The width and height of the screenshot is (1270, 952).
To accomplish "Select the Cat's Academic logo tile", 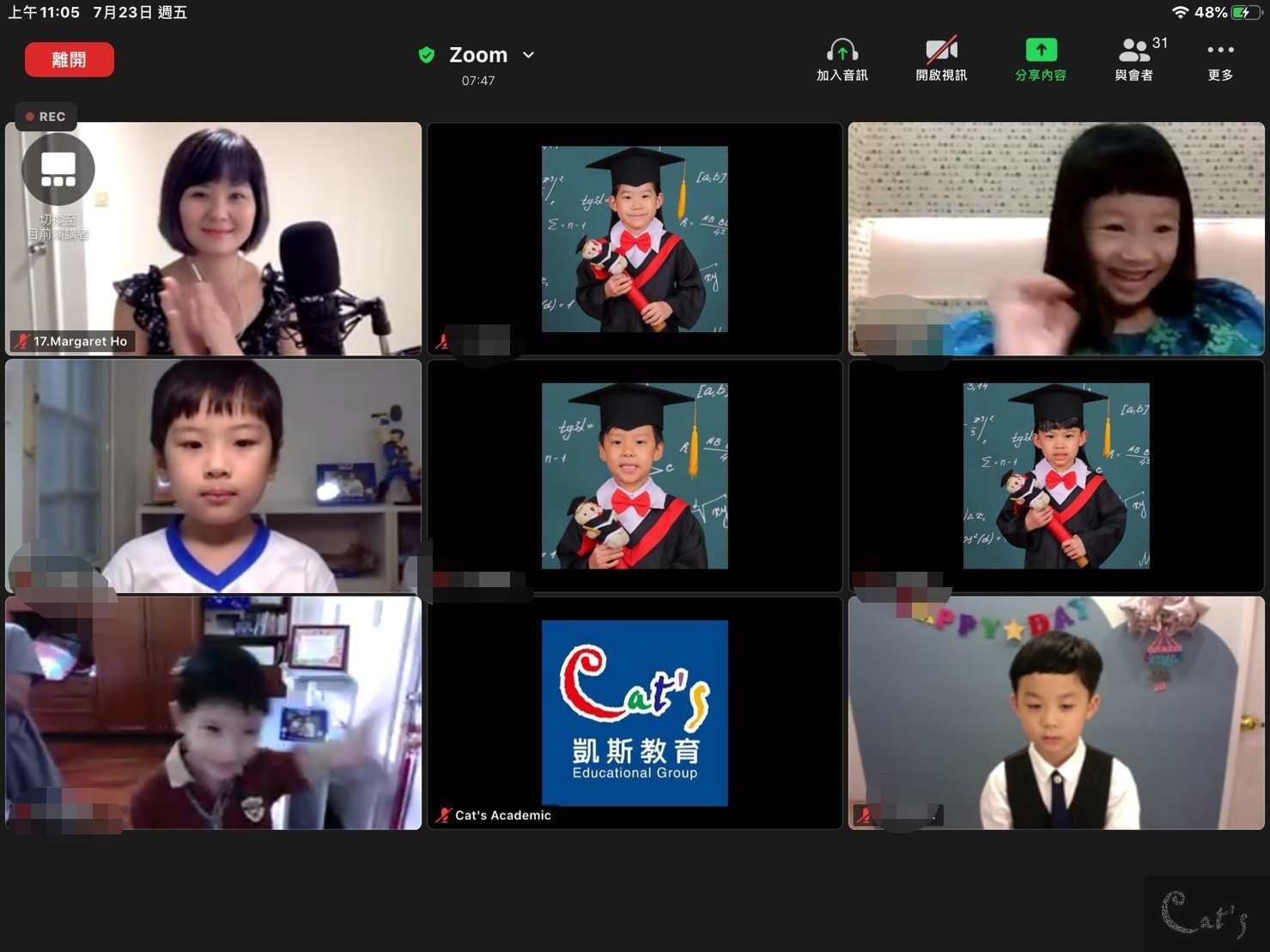I will [x=635, y=712].
